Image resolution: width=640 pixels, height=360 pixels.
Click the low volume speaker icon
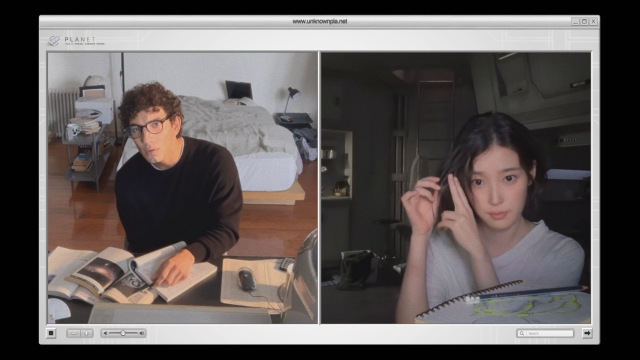pos(105,333)
